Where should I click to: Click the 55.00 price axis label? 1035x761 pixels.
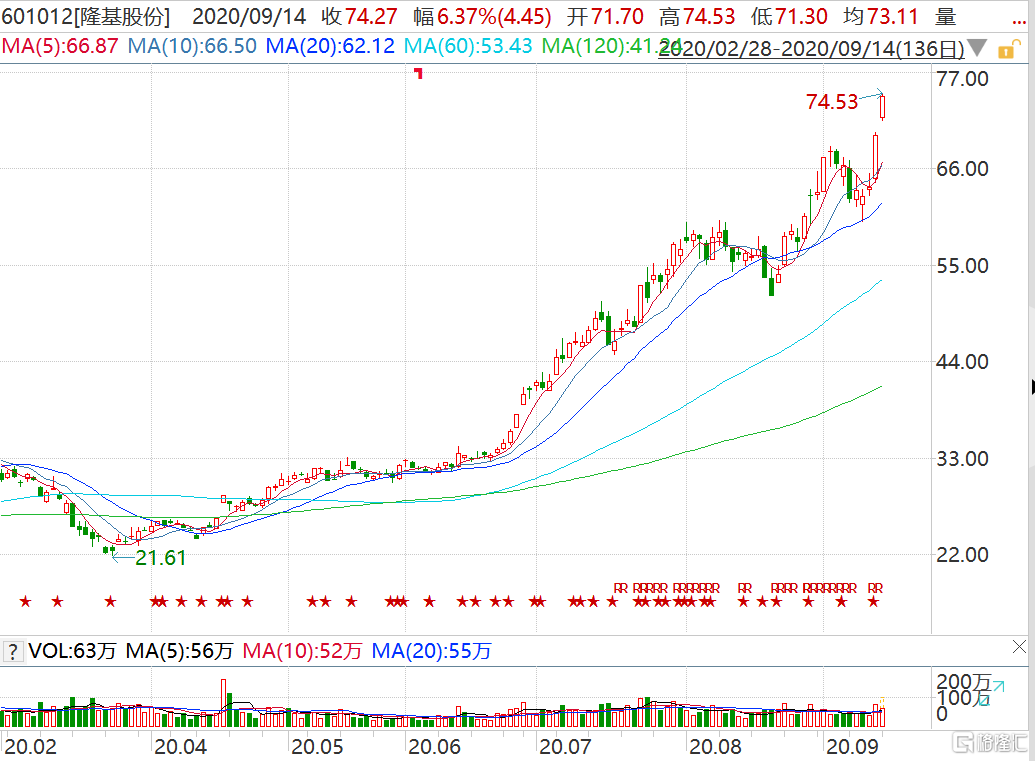pos(962,266)
